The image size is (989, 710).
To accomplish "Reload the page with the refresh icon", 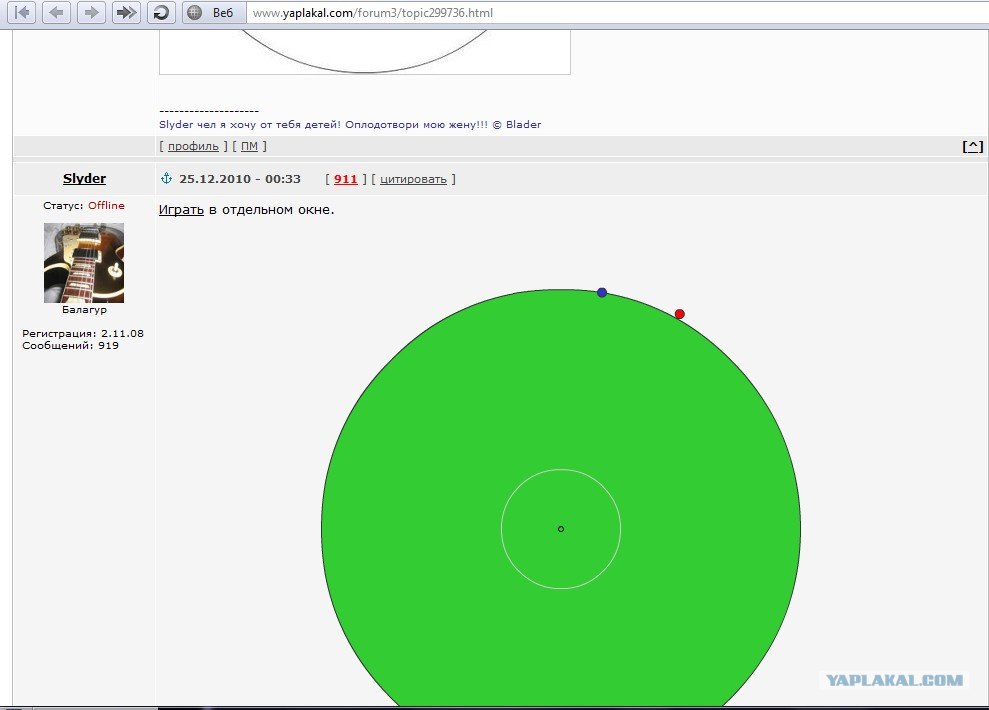I will tap(161, 12).
